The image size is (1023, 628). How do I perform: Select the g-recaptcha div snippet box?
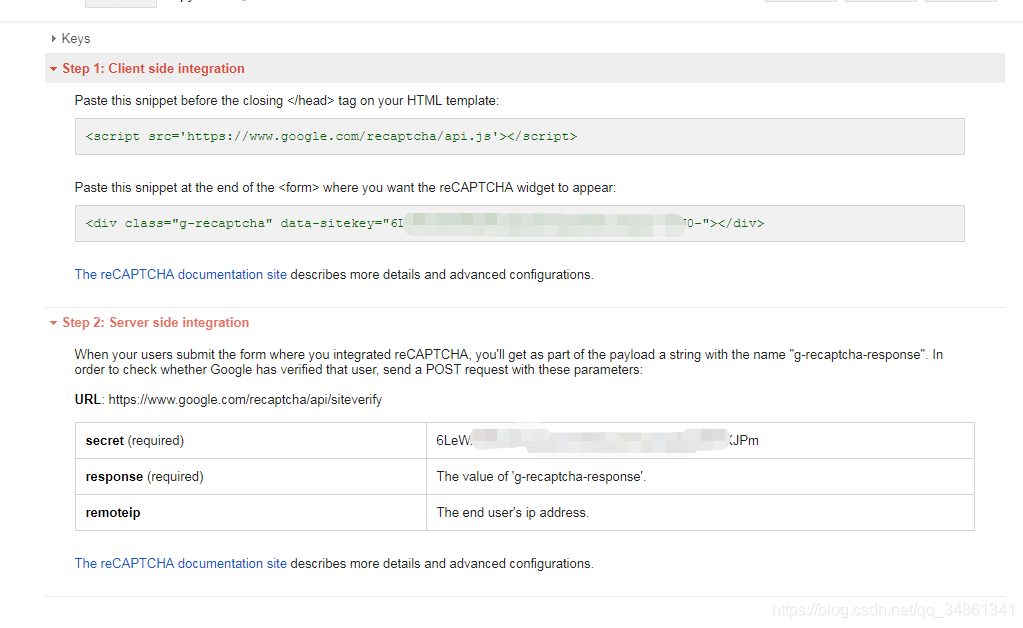(519, 223)
